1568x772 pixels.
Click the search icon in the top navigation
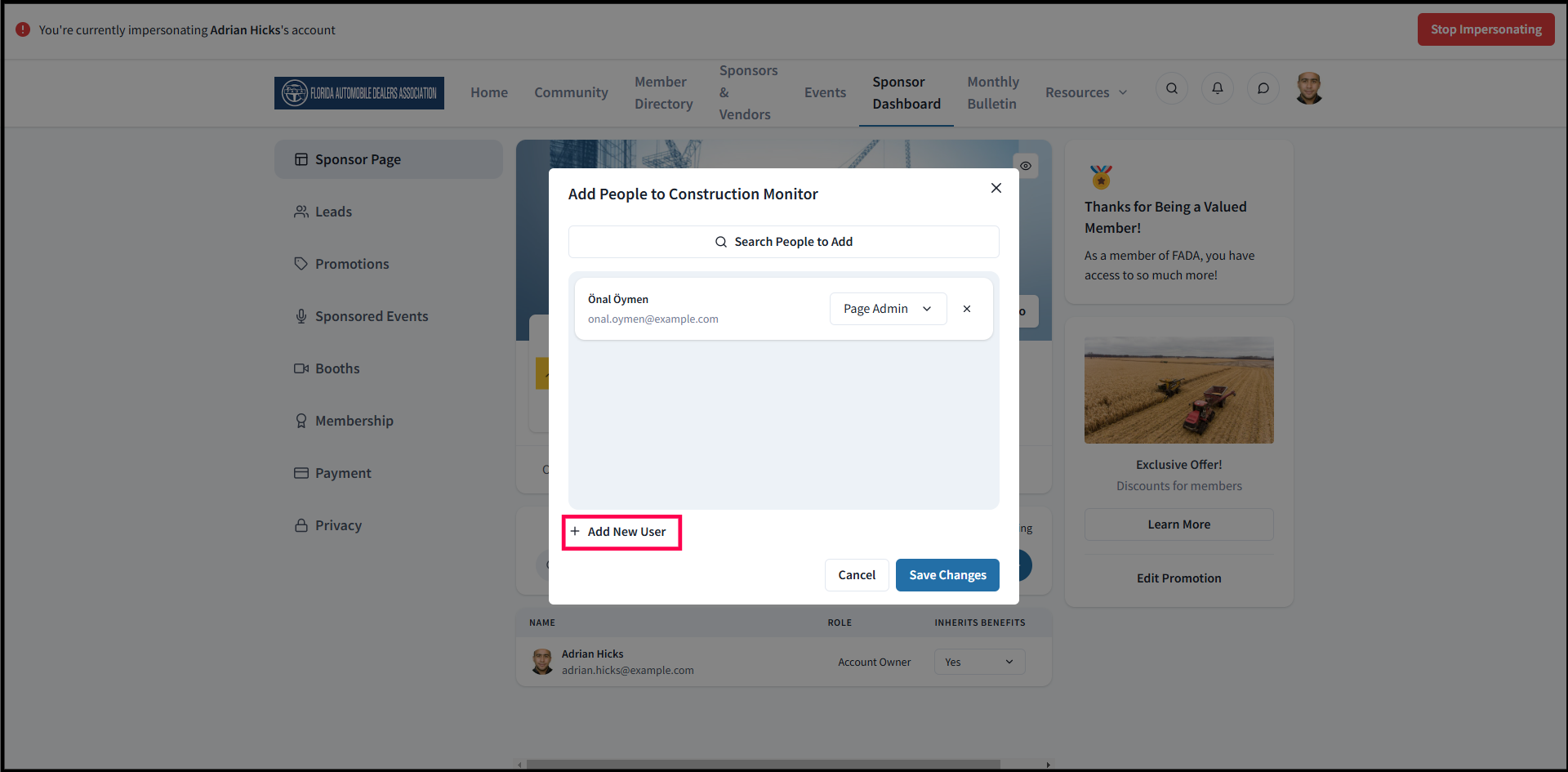[x=1172, y=88]
